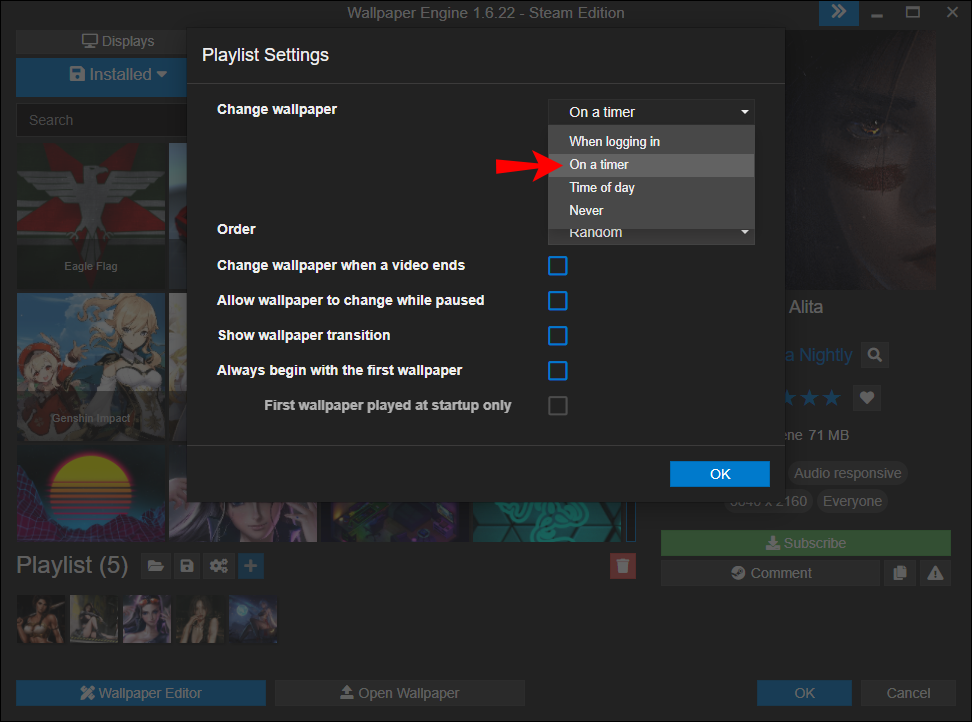Add wallpaper to playlist plus icon
972x722 pixels.
tap(250, 566)
